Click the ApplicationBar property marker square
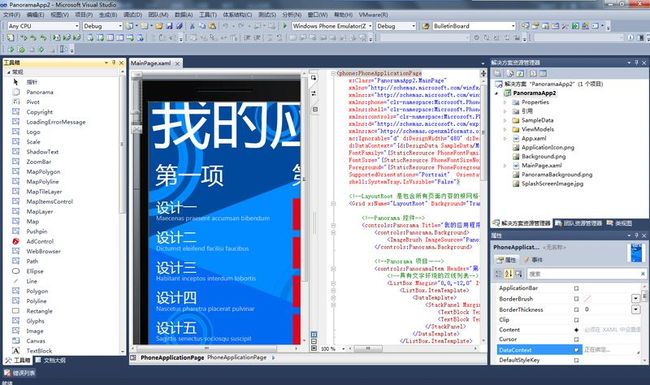This screenshot has height=385, width=650. (x=576, y=288)
